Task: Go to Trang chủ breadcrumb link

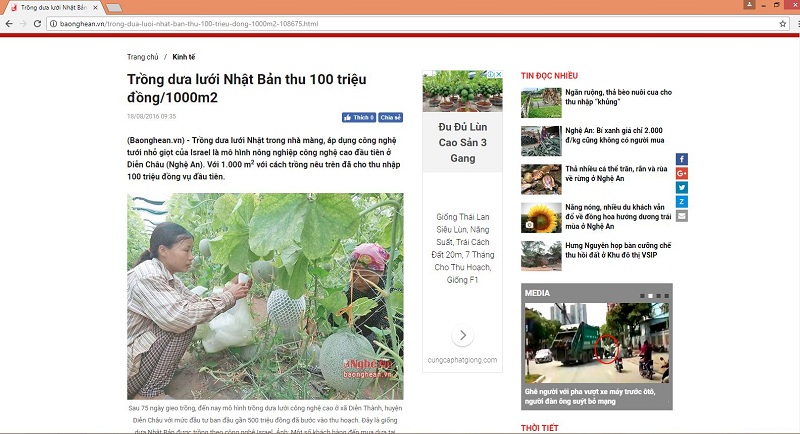Action: click(x=143, y=57)
